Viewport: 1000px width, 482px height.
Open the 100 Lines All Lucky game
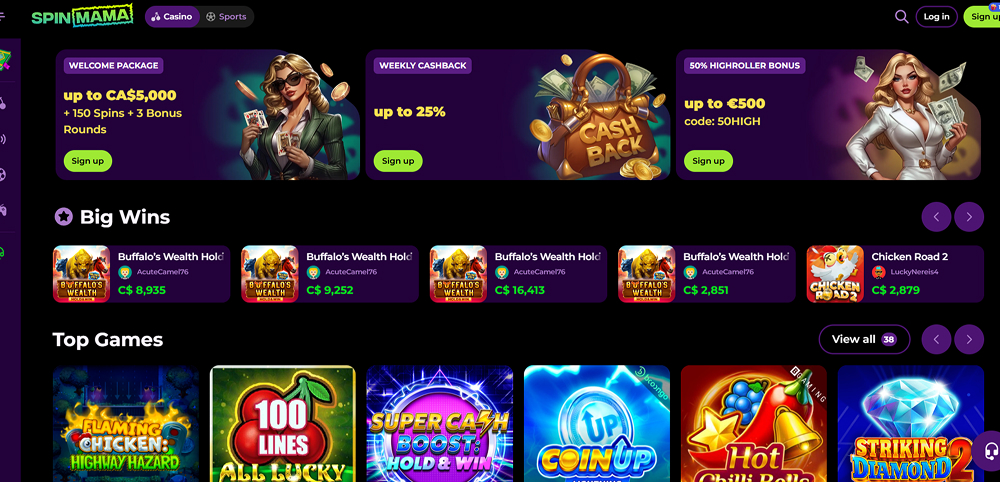click(283, 423)
